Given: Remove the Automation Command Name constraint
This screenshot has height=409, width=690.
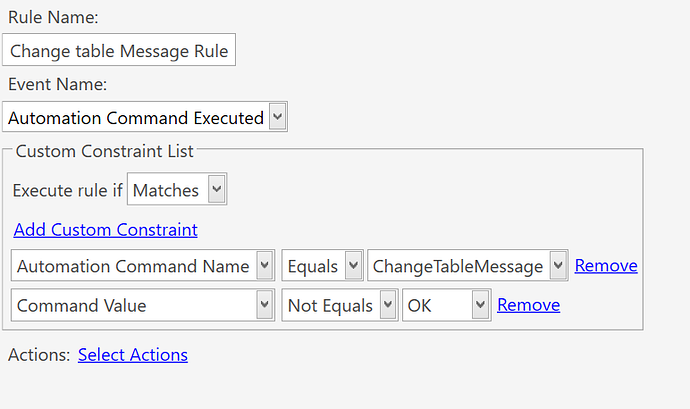Looking at the screenshot, I should (606, 266).
